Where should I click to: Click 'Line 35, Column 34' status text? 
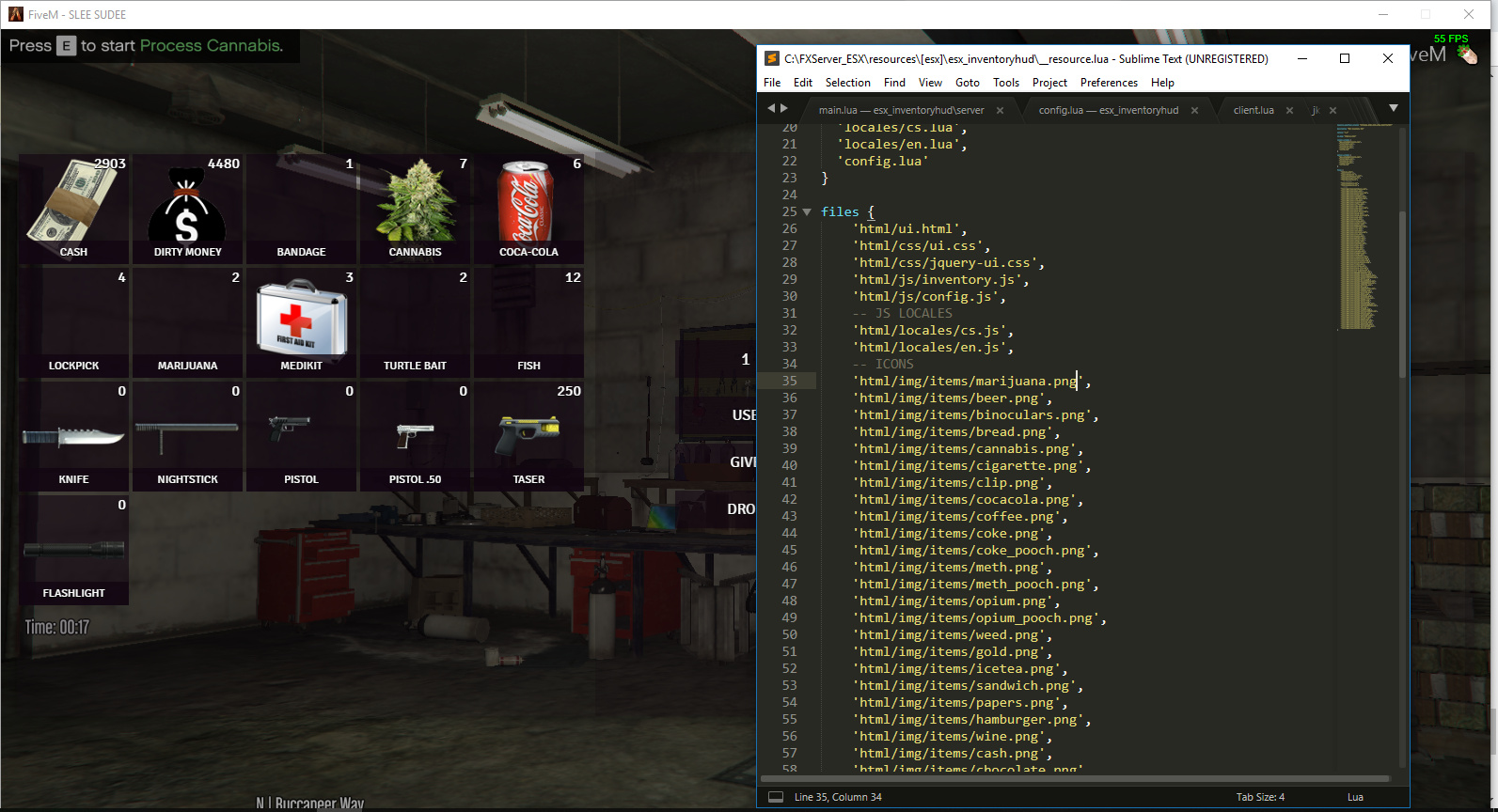click(x=838, y=797)
